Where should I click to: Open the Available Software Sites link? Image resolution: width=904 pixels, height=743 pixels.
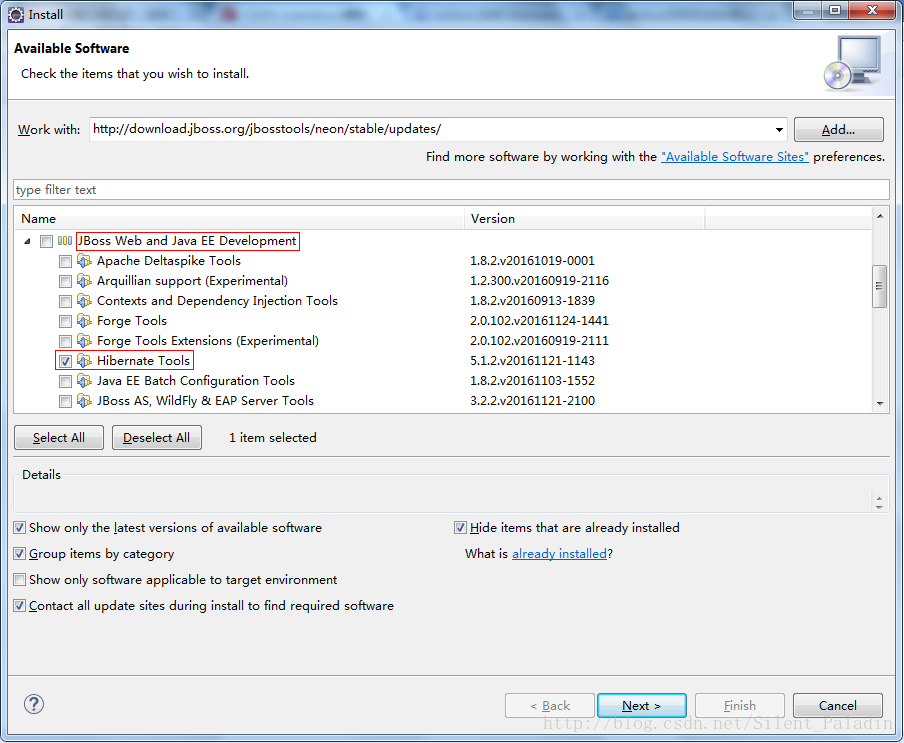click(734, 157)
